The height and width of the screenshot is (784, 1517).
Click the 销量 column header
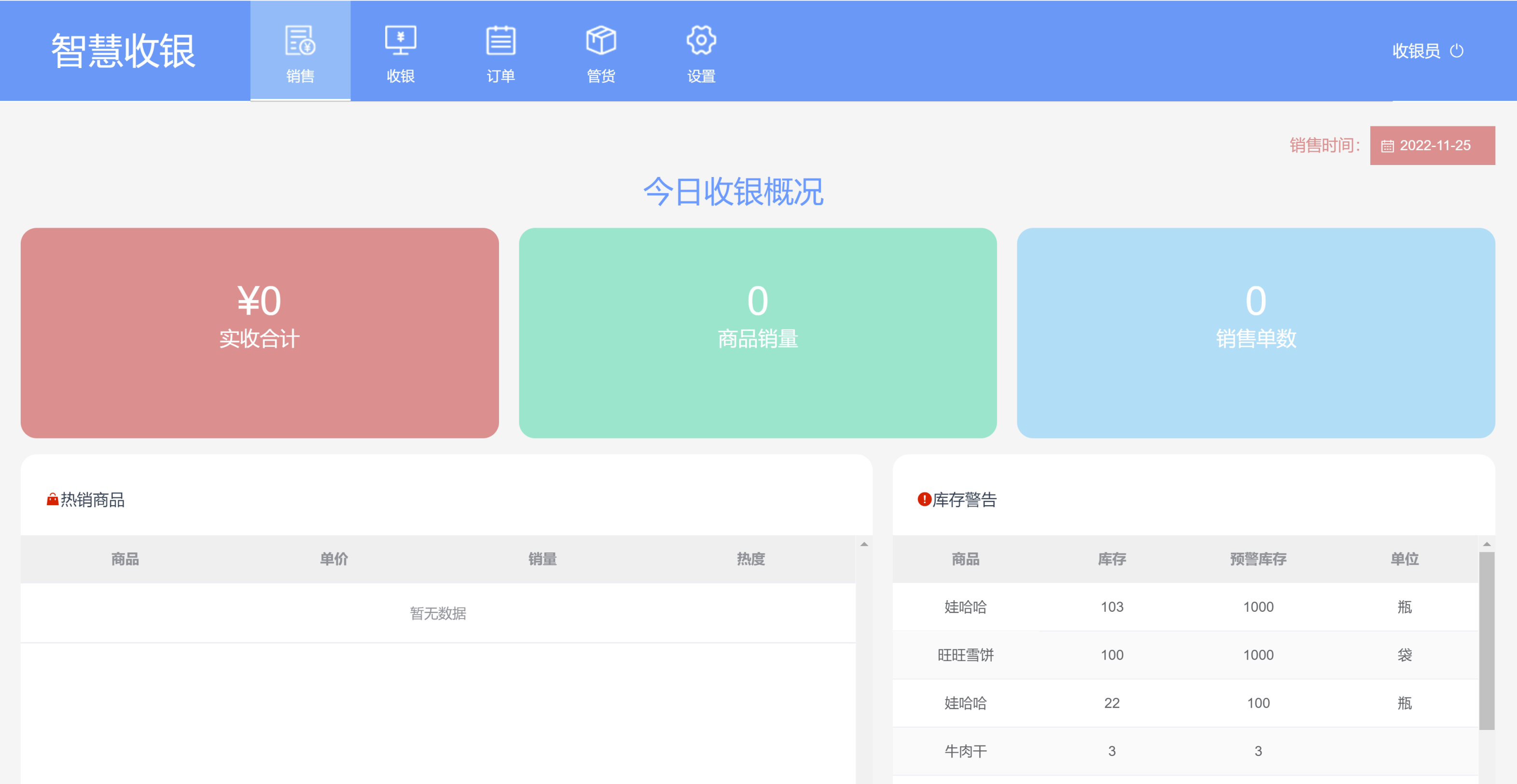543,559
